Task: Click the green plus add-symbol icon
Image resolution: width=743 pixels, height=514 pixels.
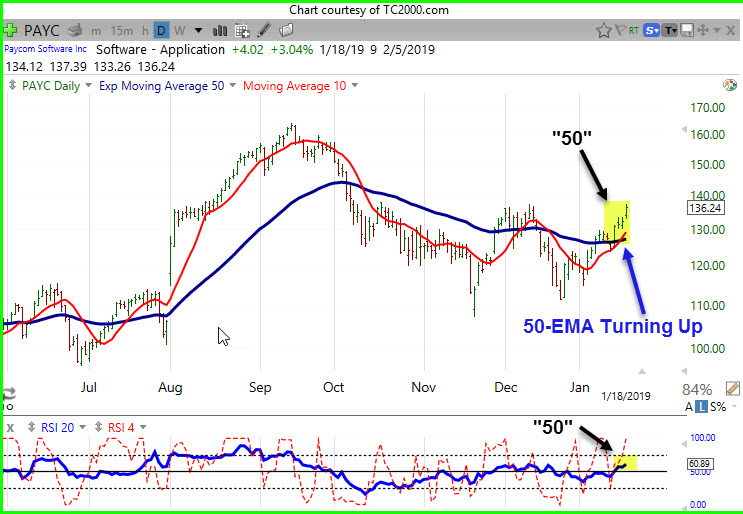Action: 10,31
